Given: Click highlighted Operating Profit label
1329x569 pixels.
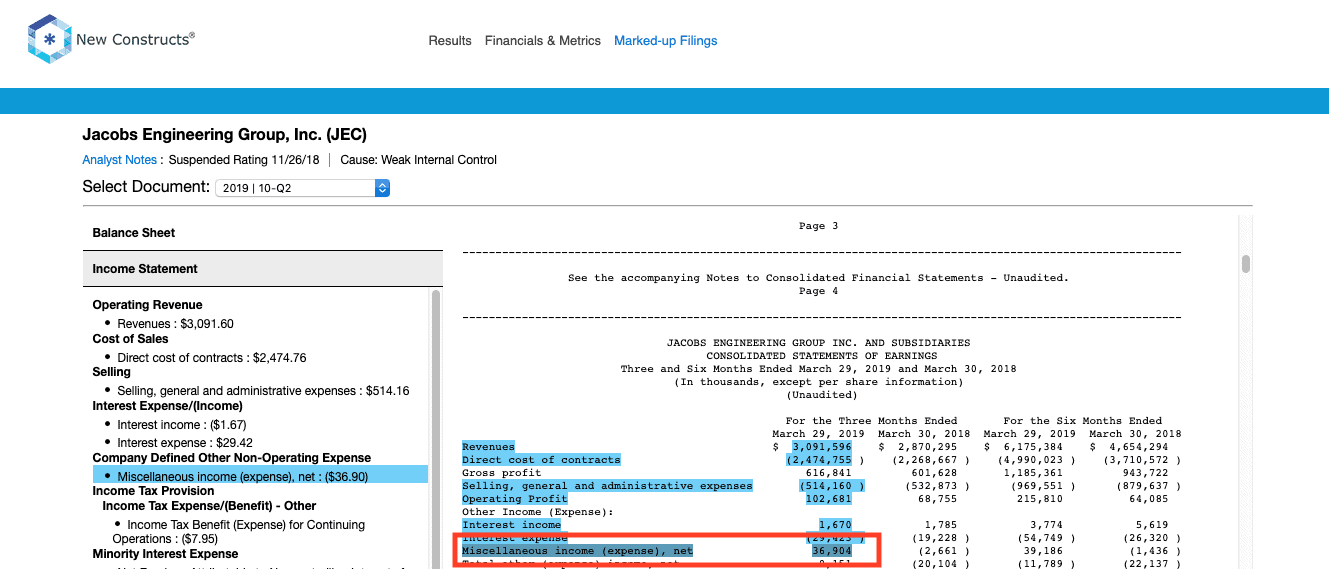Looking at the screenshot, I should coord(514,499).
